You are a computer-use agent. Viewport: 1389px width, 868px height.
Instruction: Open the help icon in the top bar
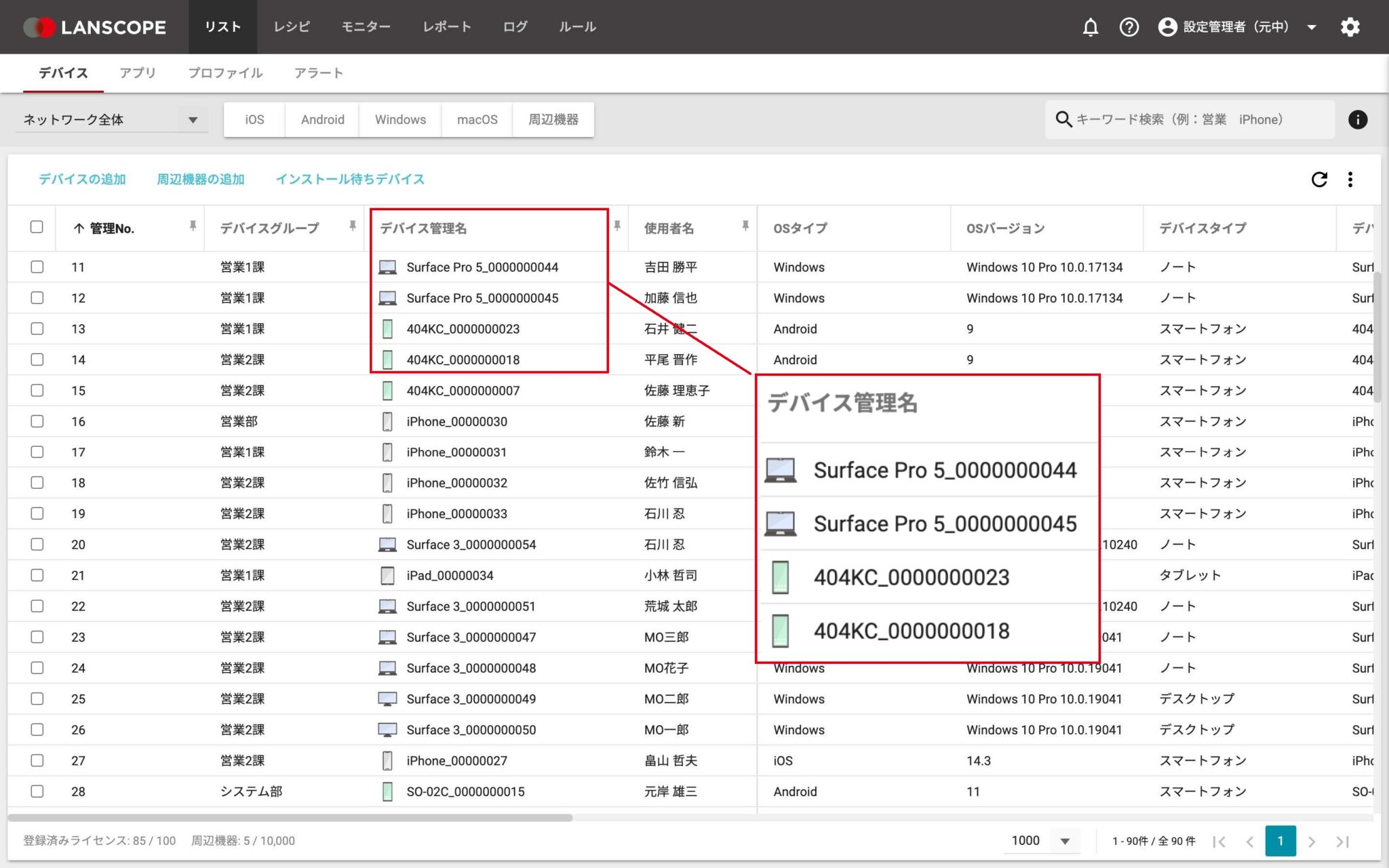pyautogui.click(x=1129, y=27)
